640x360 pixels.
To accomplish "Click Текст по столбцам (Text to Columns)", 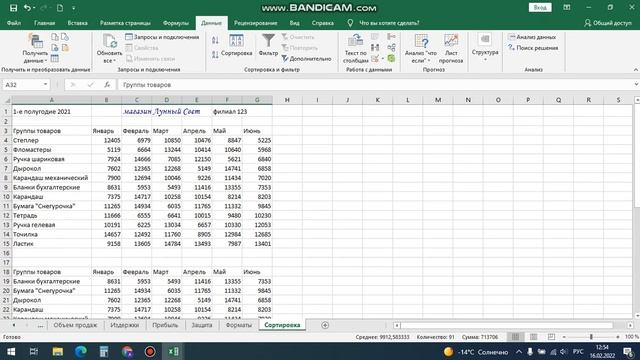I will (x=356, y=49).
